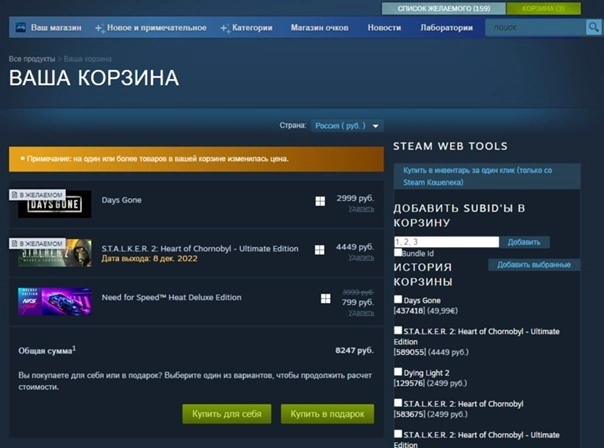Open the Страна country dropdown
604x448 pixels.
point(347,126)
